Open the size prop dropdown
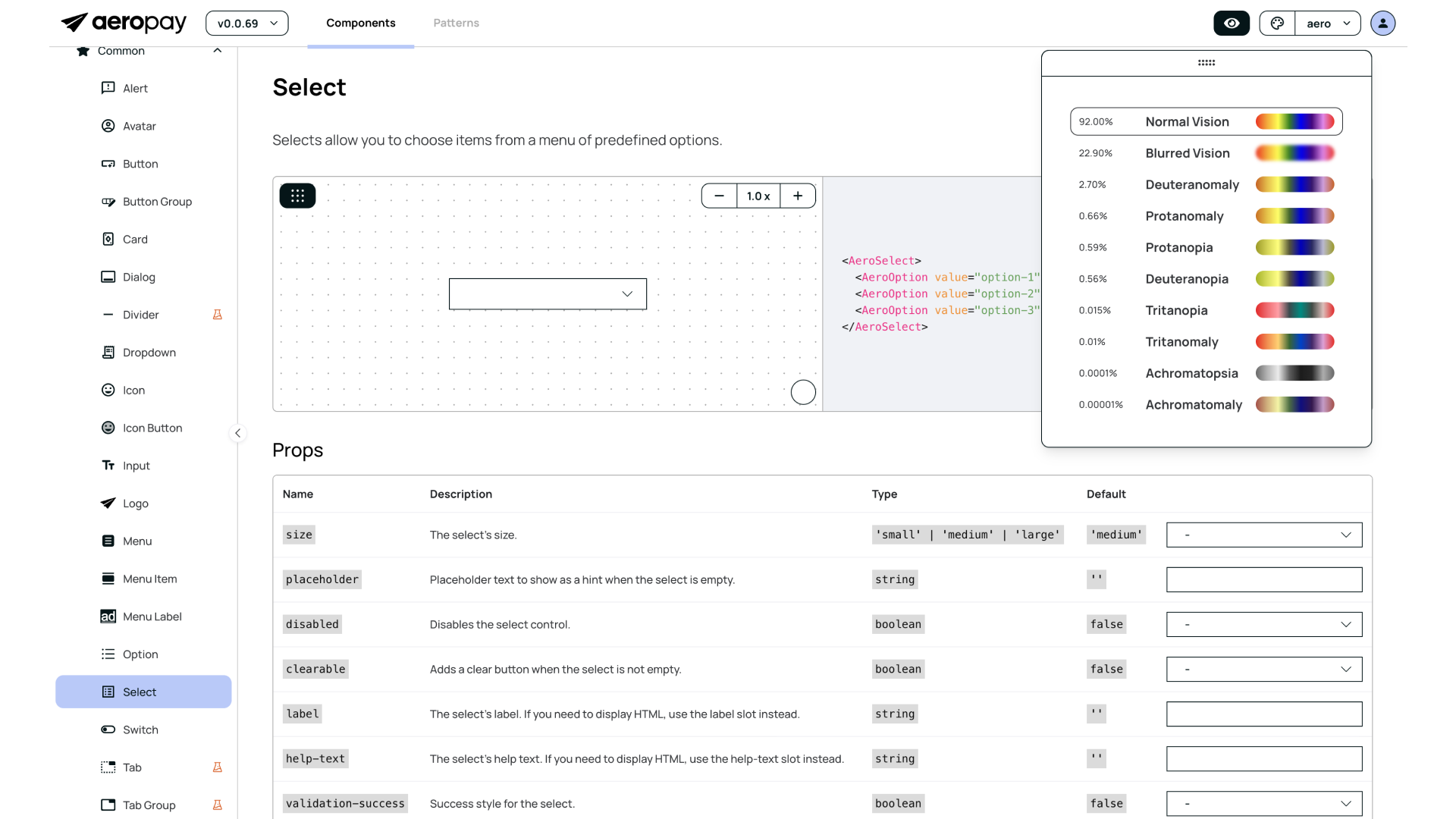 click(1263, 535)
